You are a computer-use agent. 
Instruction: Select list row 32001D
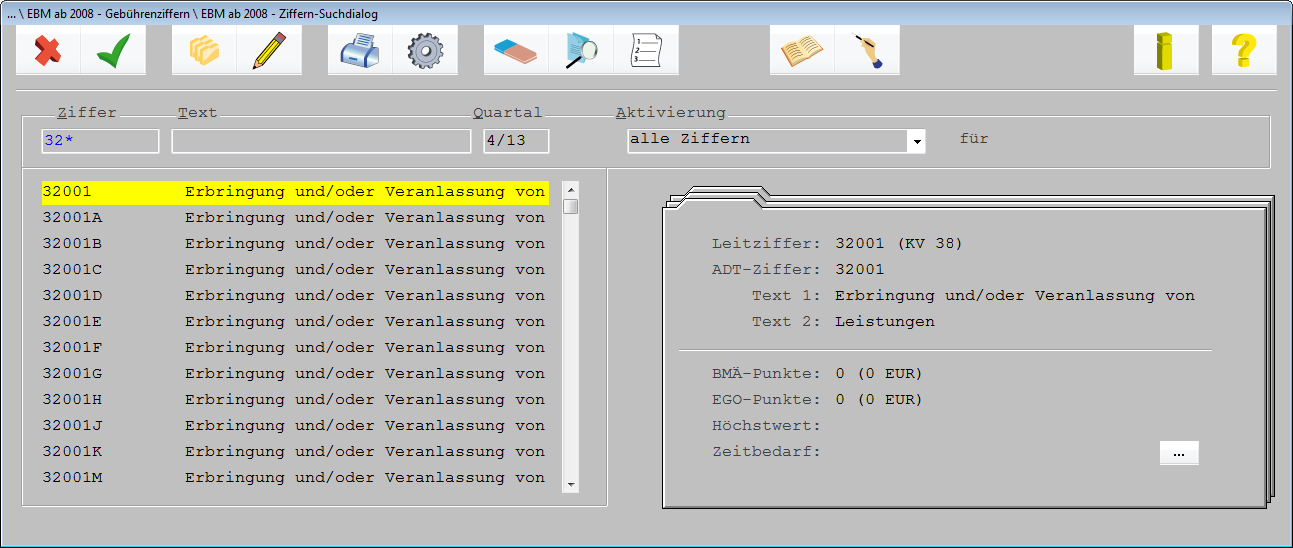point(295,296)
